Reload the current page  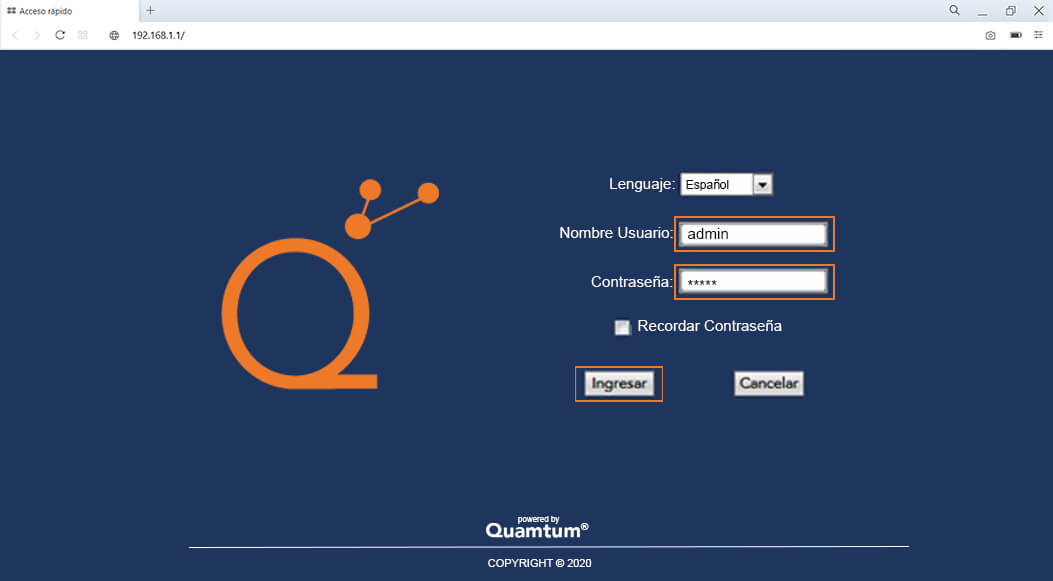click(59, 35)
